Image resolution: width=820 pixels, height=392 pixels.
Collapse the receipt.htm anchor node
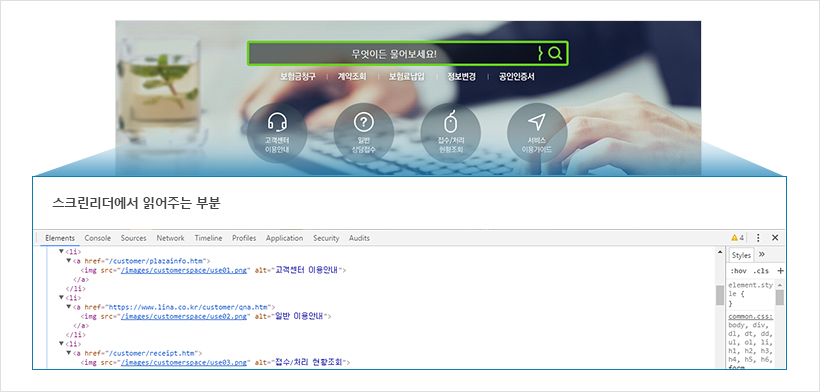pyautogui.click(x=69, y=353)
